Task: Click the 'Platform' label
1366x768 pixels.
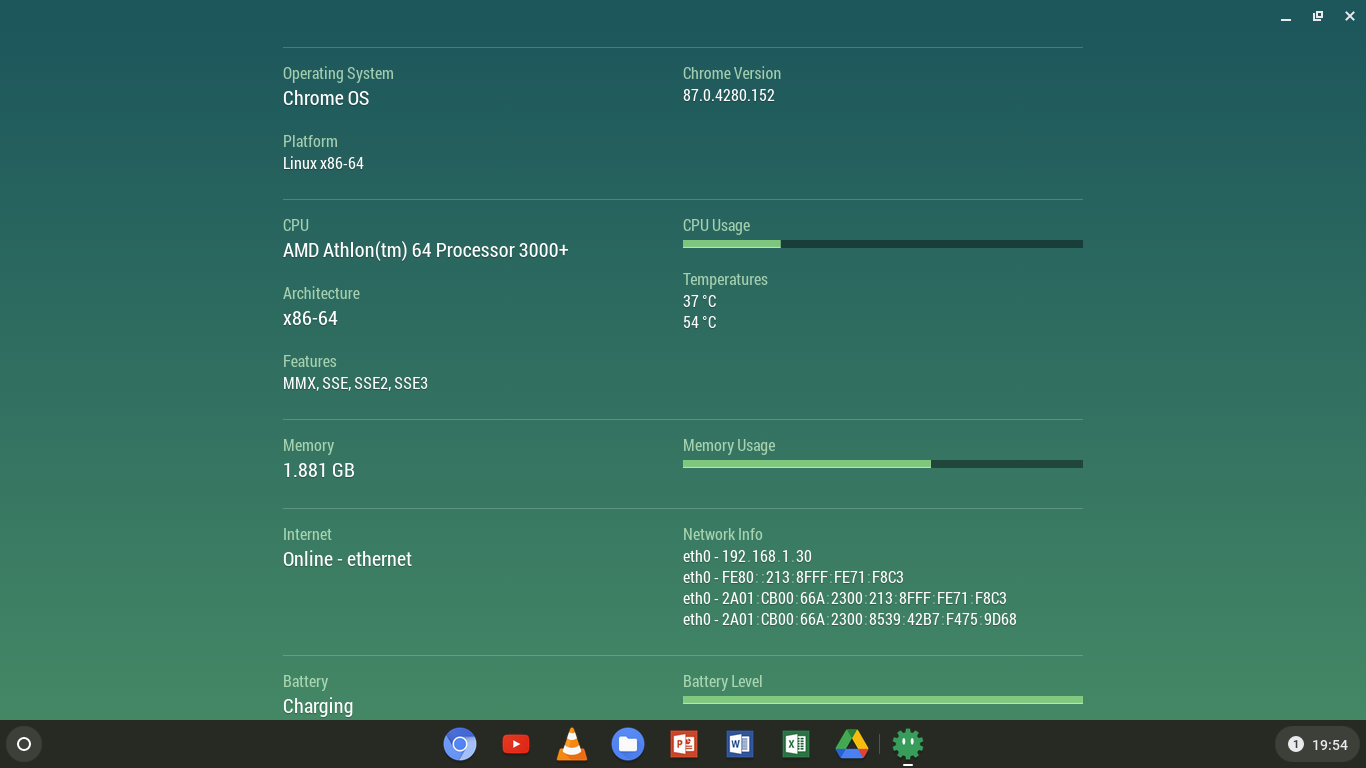Action: [310, 141]
